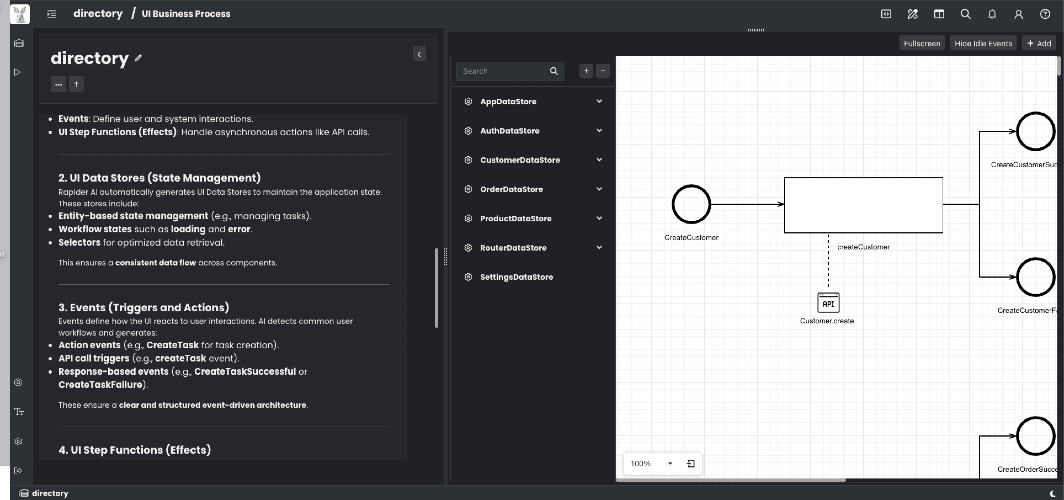Image resolution: width=1064 pixels, height=500 pixels.
Task: Click the data store Search input field
Action: (x=510, y=71)
